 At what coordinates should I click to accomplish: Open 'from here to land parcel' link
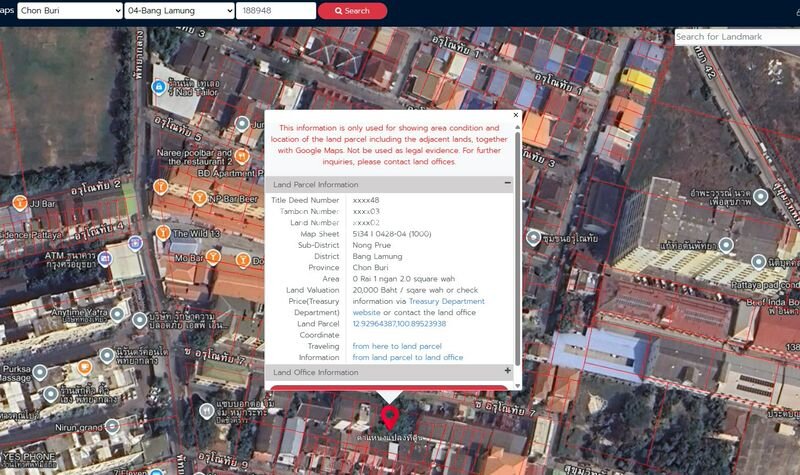coord(397,346)
